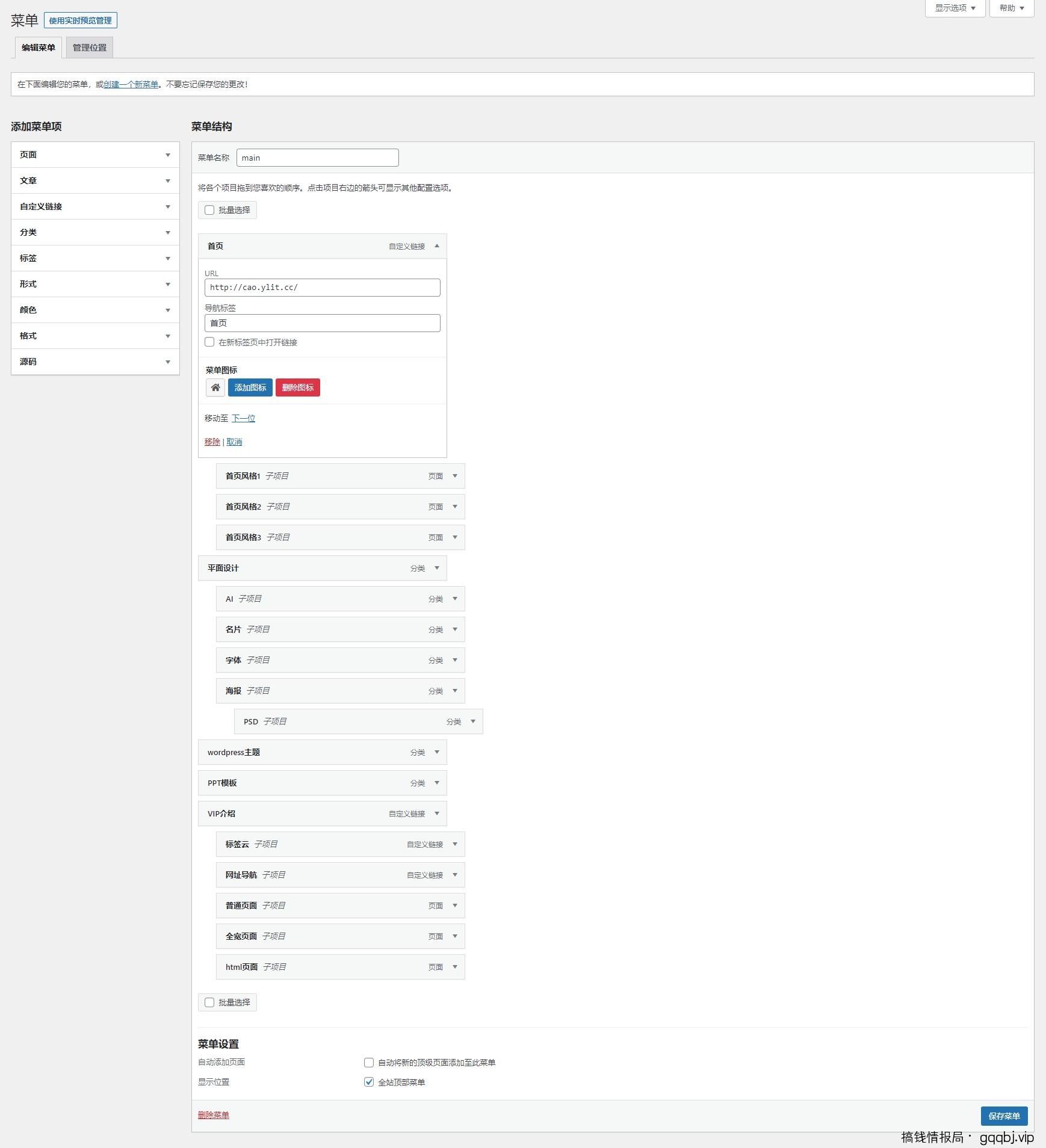Open the wordpress主题 item settings arrow
This screenshot has width=1046, height=1148.
pos(437,752)
